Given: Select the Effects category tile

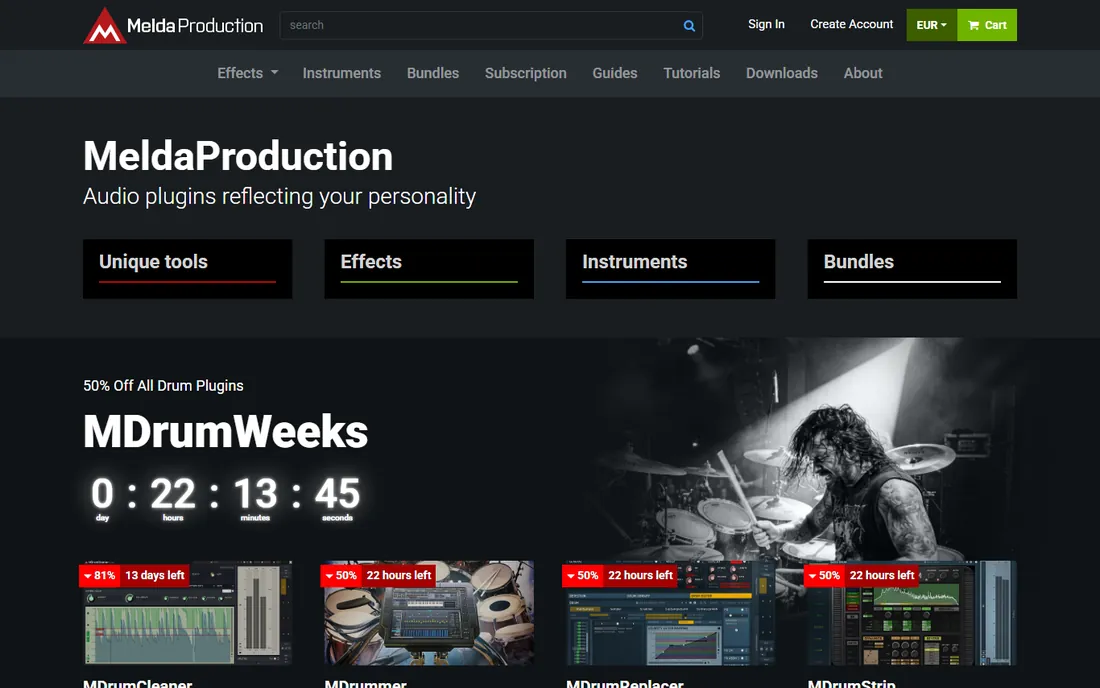Looking at the screenshot, I should 429,269.
